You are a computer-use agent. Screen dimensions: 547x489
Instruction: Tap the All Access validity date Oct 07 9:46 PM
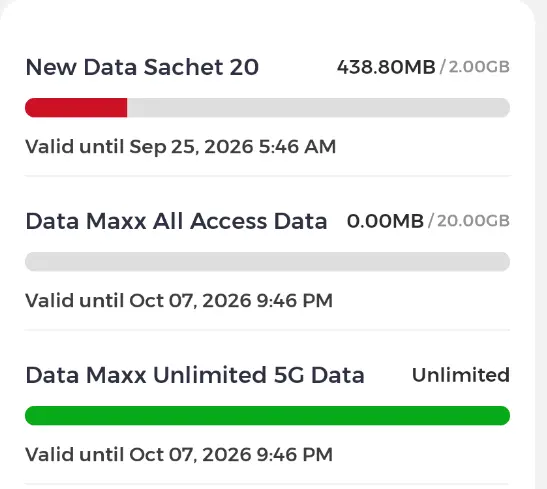tap(179, 301)
